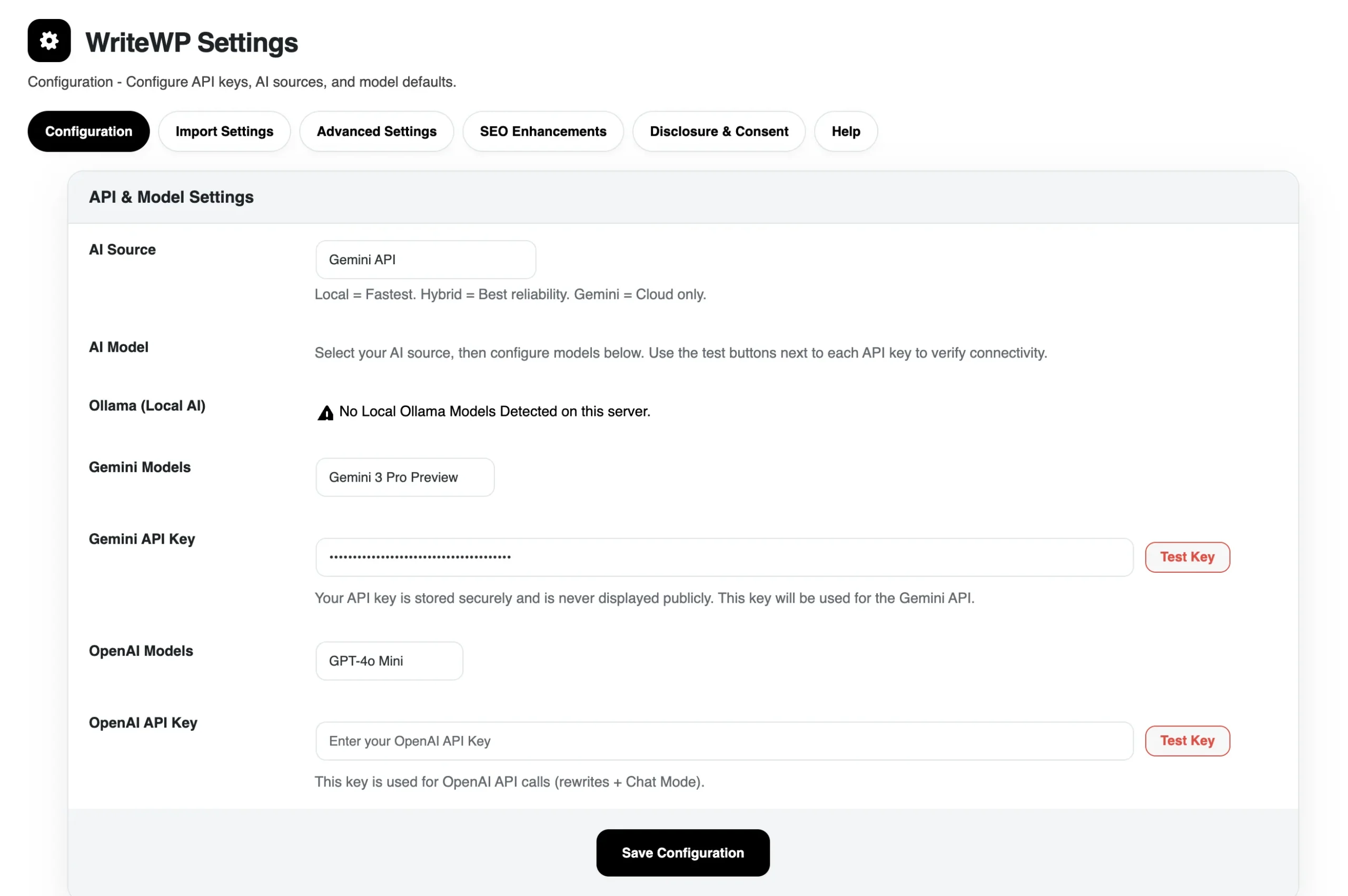Screen dimensions: 1348x896
Task: Open the SEO Enhancements tab
Action: (542, 132)
